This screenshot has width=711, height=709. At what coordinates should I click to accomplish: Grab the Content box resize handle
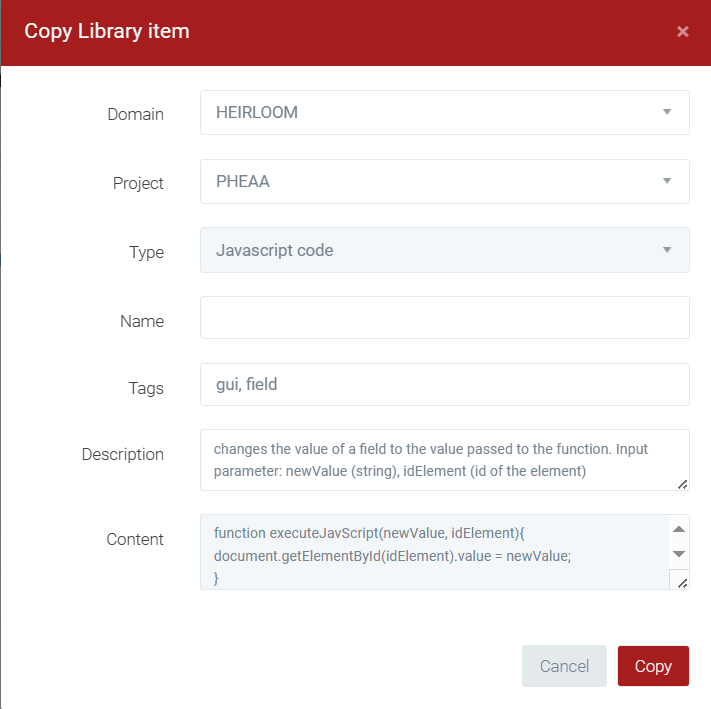point(680,581)
